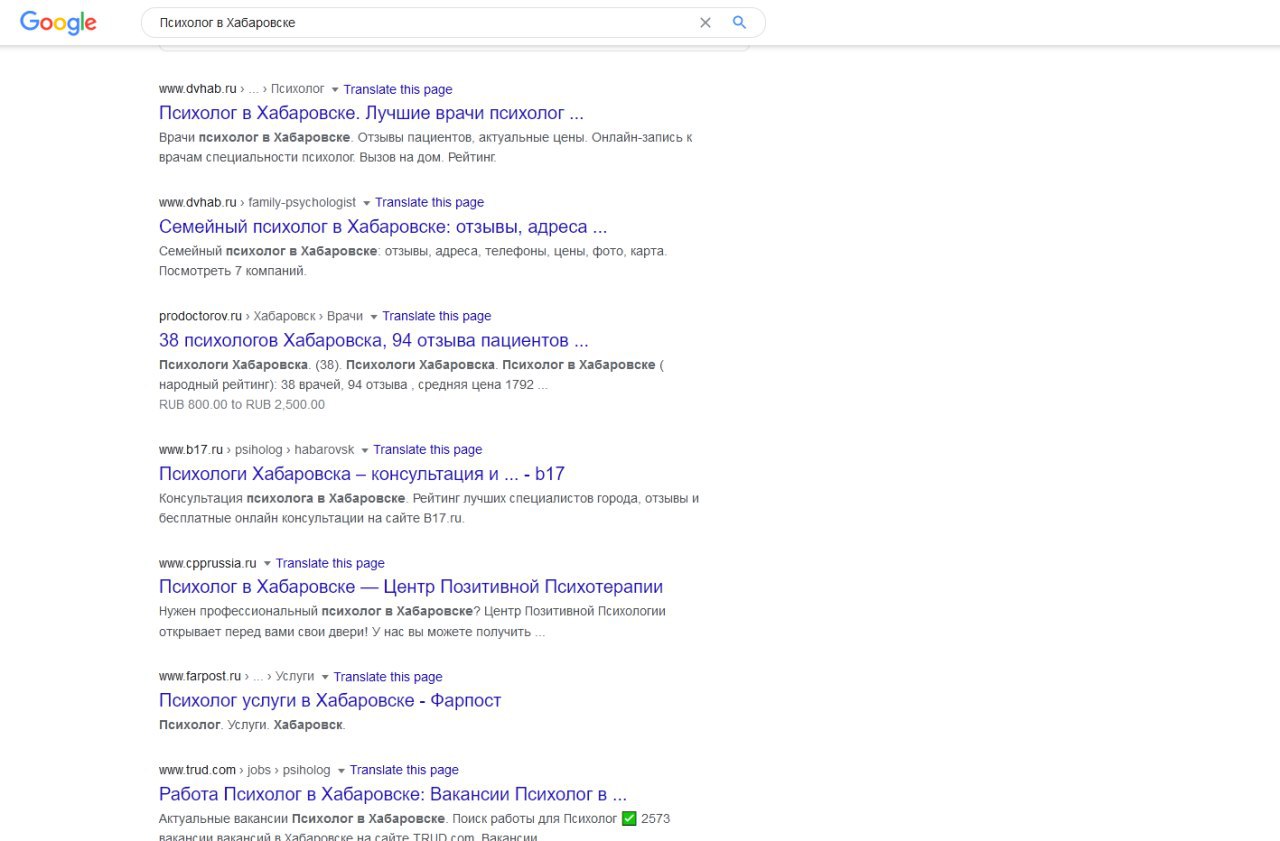This screenshot has height=841, width=1280.
Task: Click the magnifying glass search icon
Action: coord(740,22)
